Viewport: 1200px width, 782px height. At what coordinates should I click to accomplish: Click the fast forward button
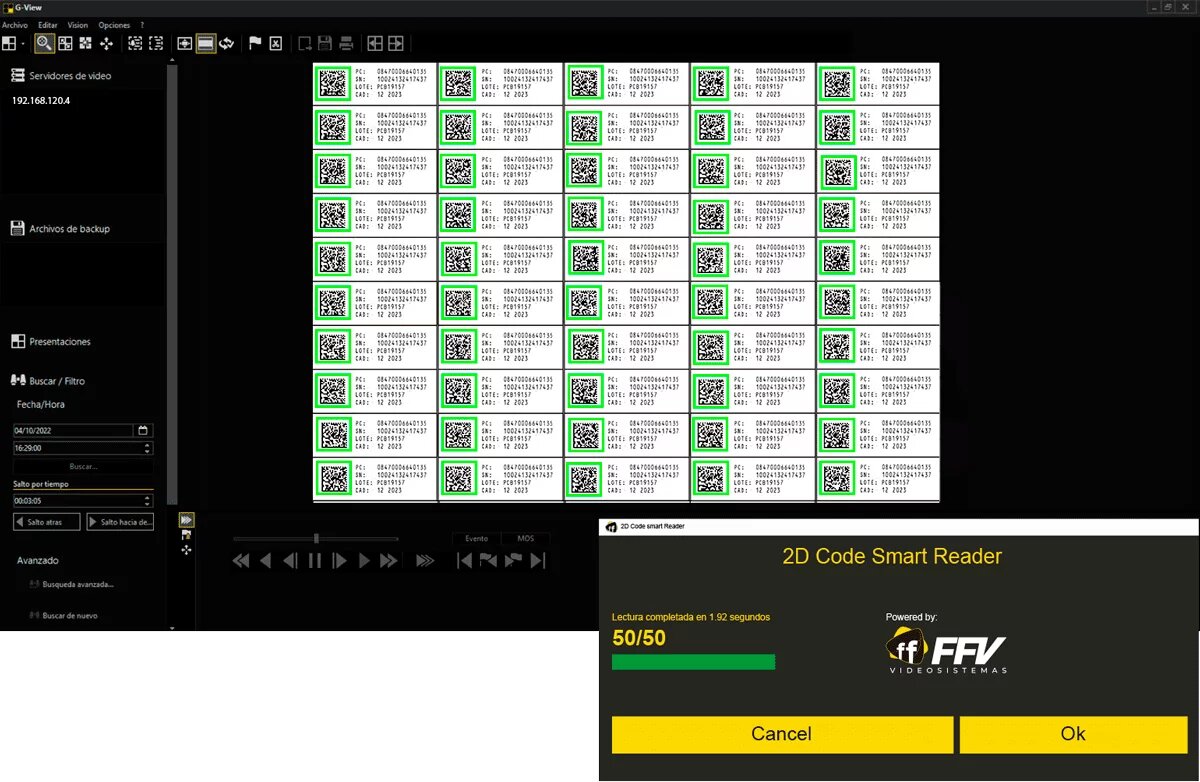(388, 562)
